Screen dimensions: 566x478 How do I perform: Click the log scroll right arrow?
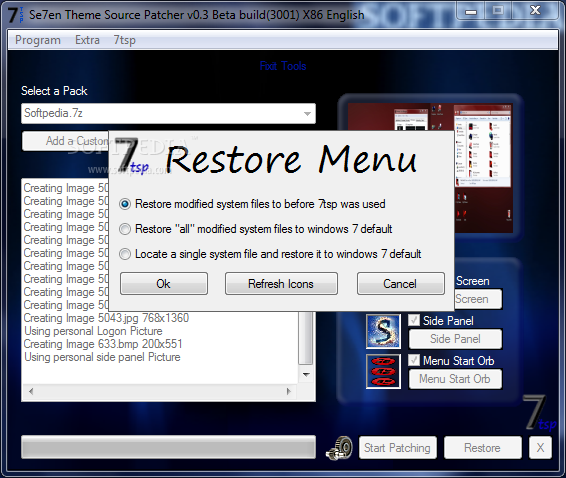pos(288,391)
